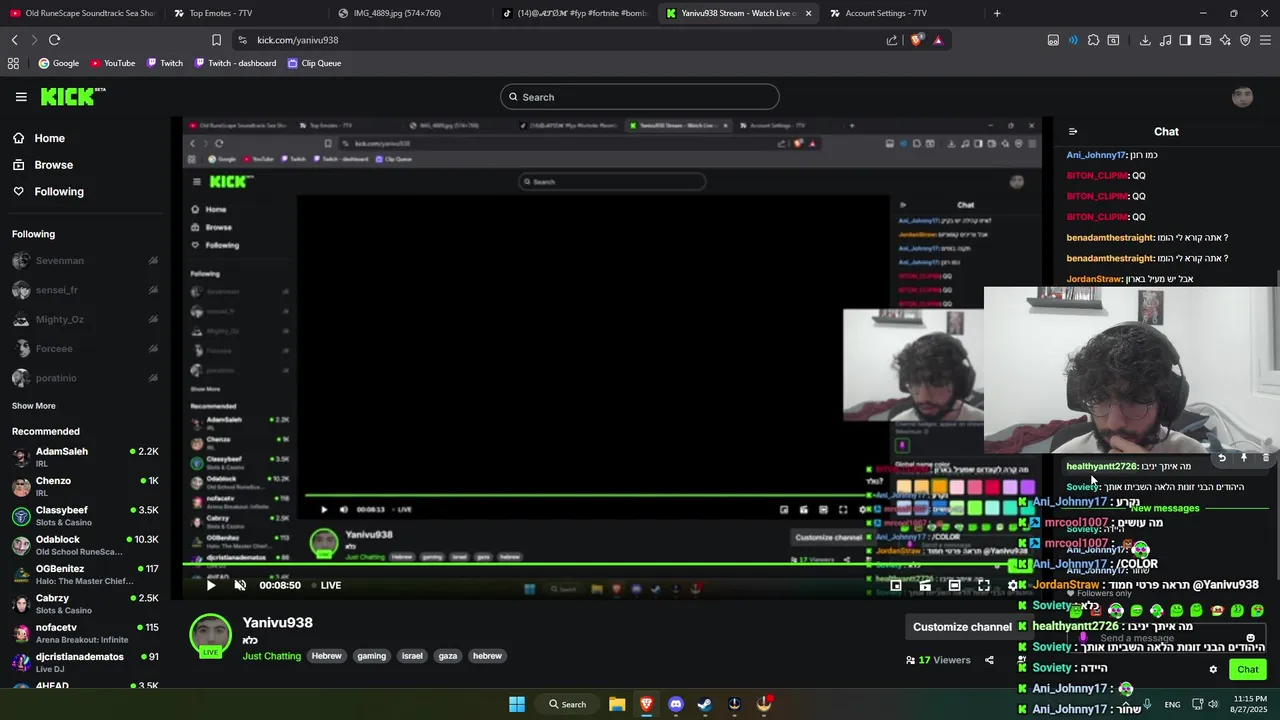Viewport: 1280px width, 720px height.
Task: Toggle picture-in-picture in the player
Action: [896, 585]
